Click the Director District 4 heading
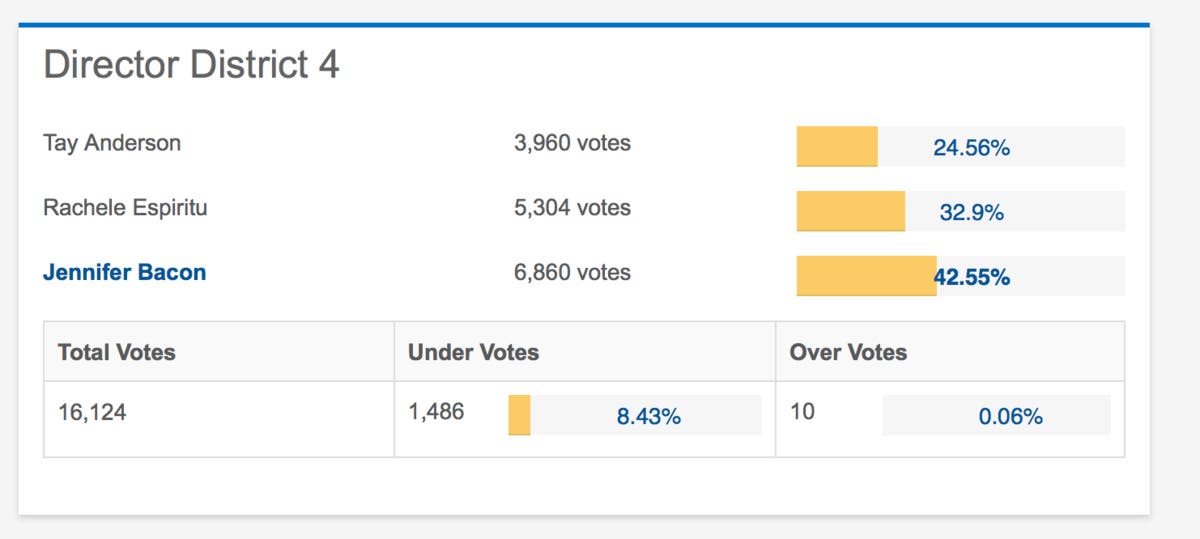 coord(191,66)
